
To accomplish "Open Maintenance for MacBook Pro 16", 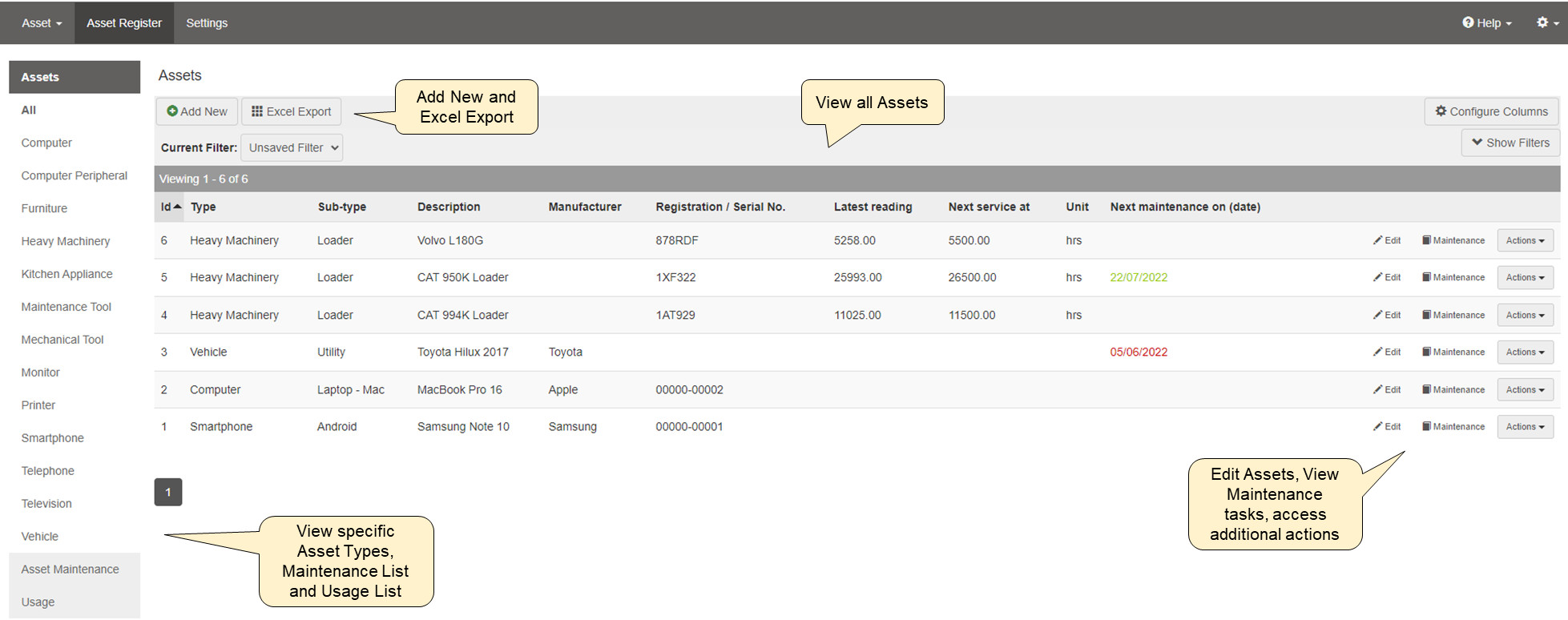I will click(x=1453, y=390).
